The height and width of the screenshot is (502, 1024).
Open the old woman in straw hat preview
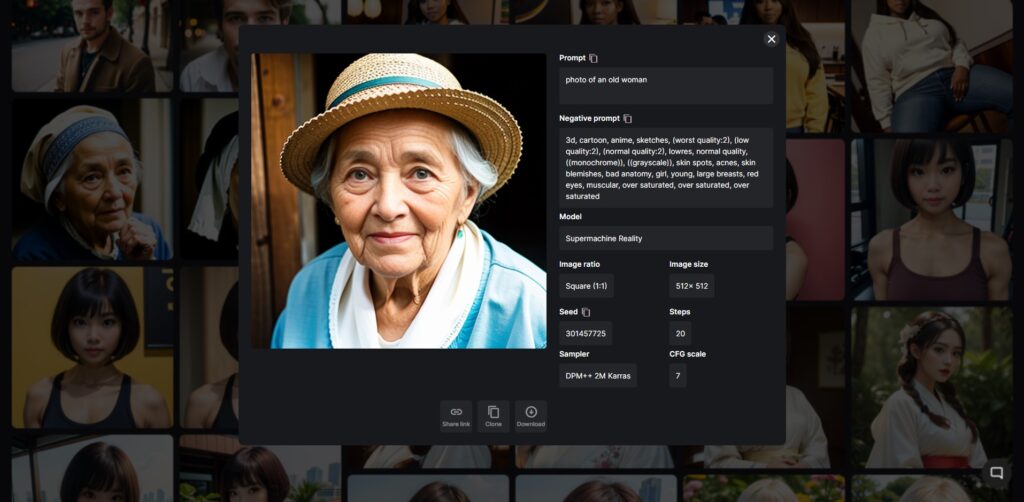[x=399, y=201]
